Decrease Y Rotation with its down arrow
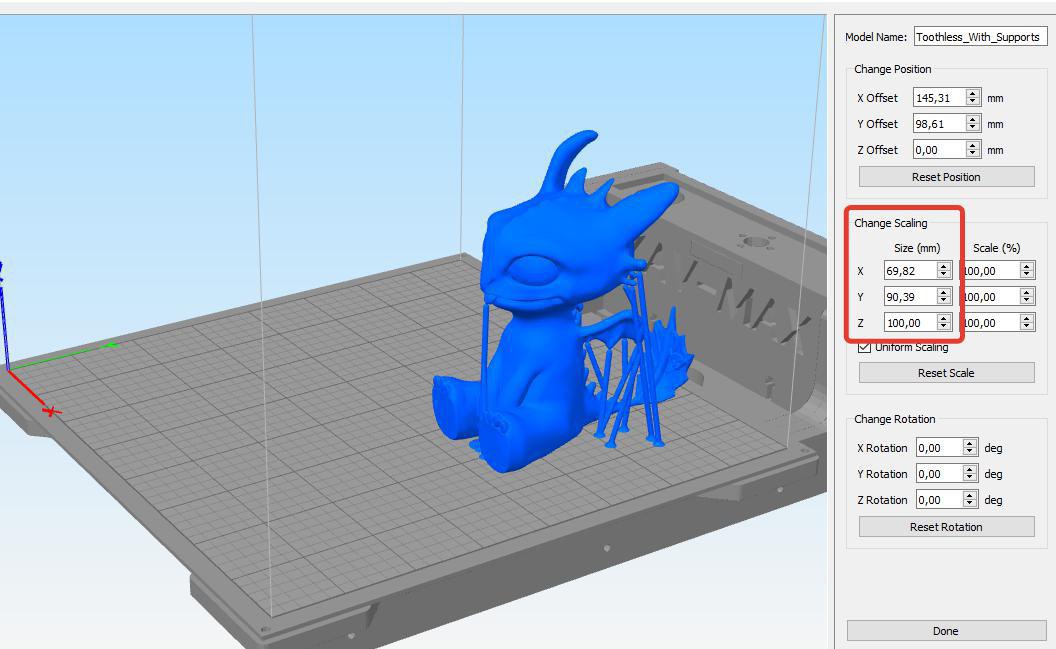The image size is (1056, 649). [970, 478]
